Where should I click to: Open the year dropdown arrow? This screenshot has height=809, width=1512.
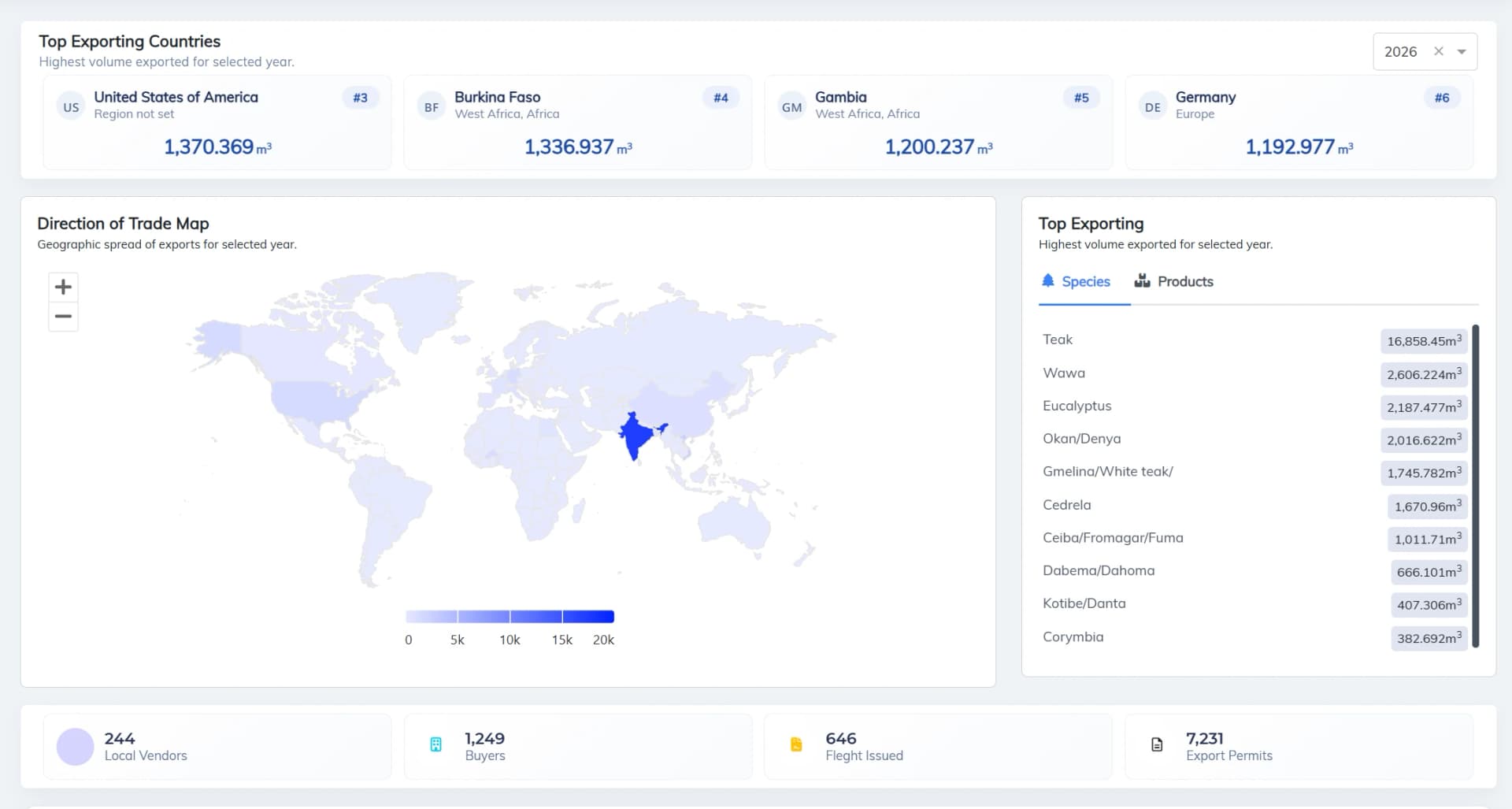pyautogui.click(x=1461, y=51)
